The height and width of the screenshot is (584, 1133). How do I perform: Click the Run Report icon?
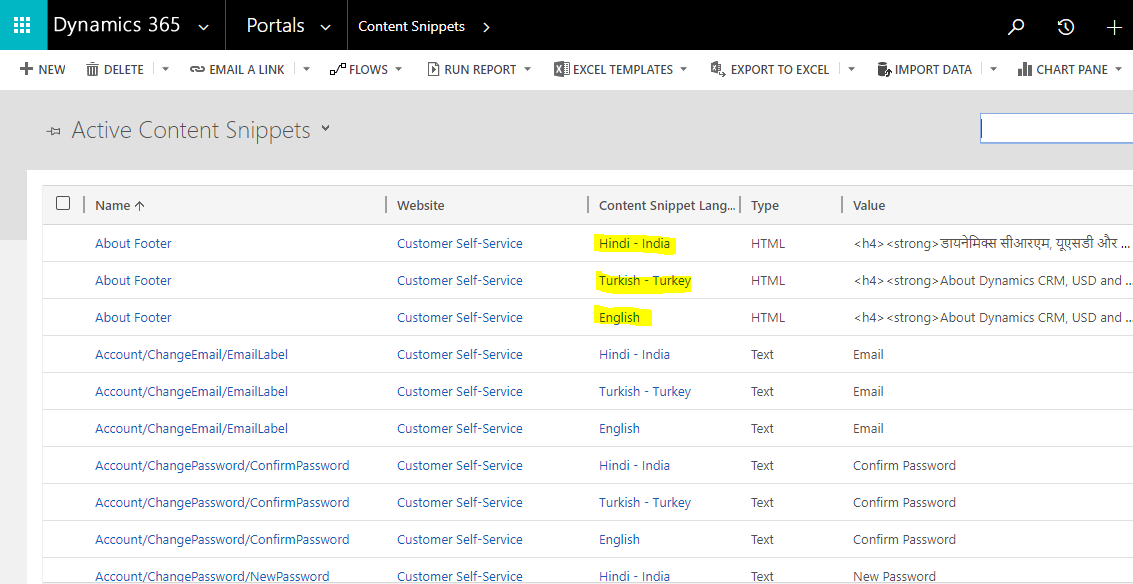pos(434,69)
